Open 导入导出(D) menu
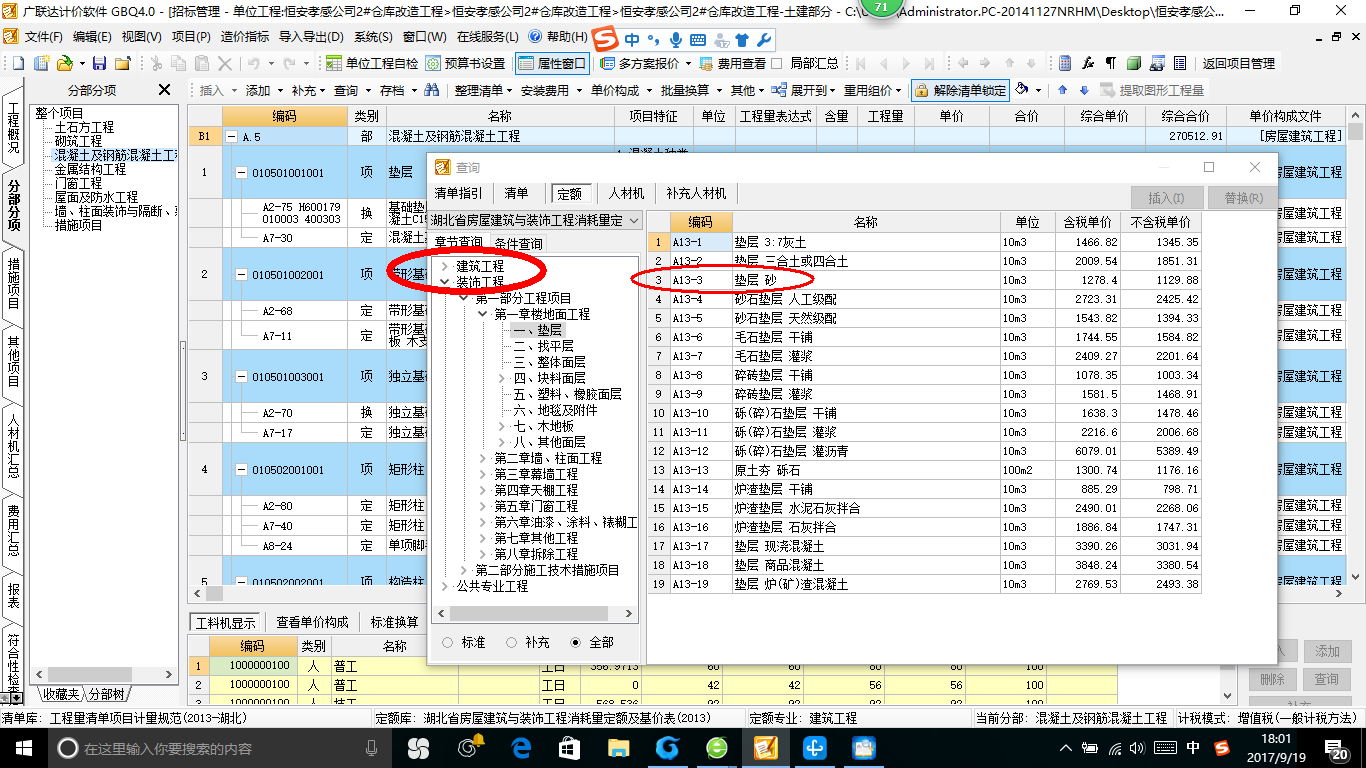The width and height of the screenshot is (1366, 768). pyautogui.click(x=310, y=36)
